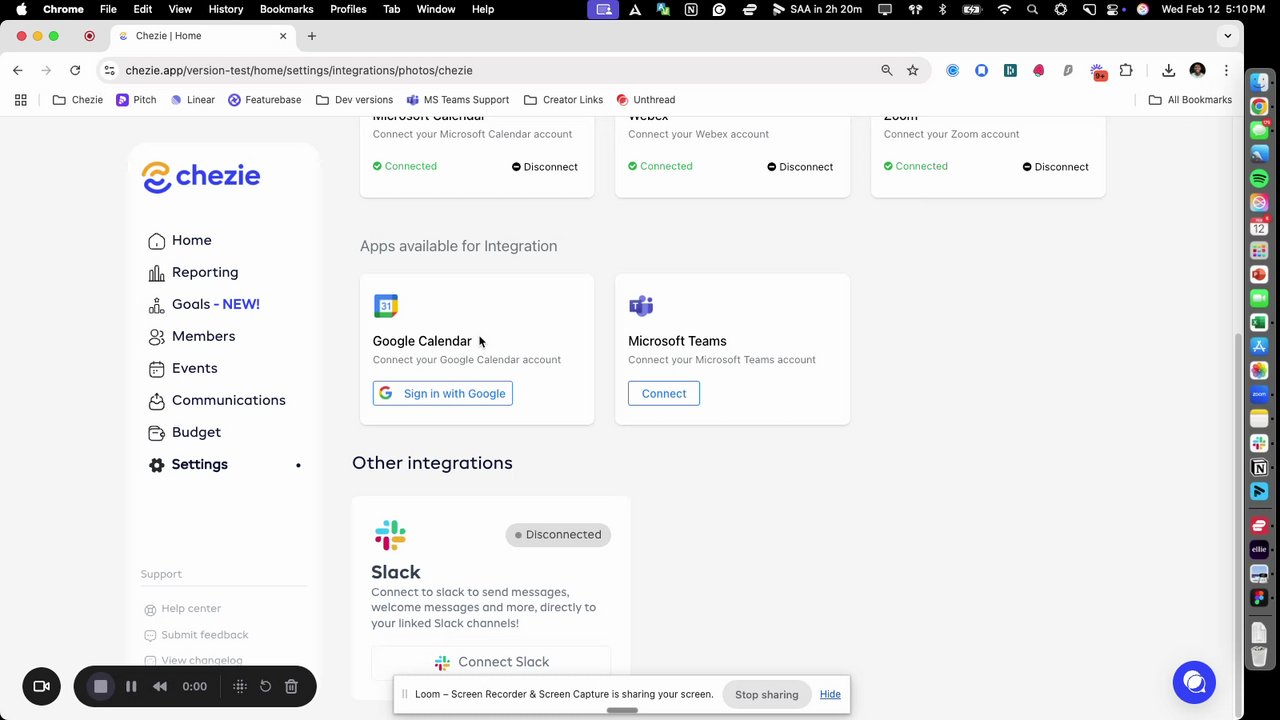
Task: Open the Events calendar section
Action: [194, 369]
